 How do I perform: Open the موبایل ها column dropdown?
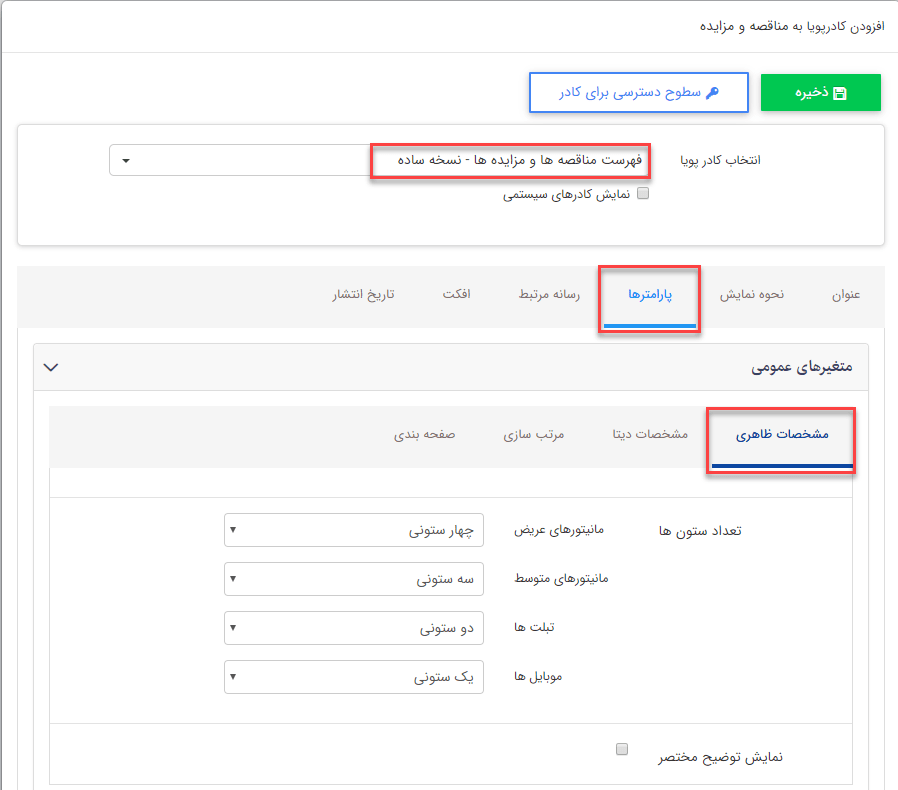tap(354, 677)
